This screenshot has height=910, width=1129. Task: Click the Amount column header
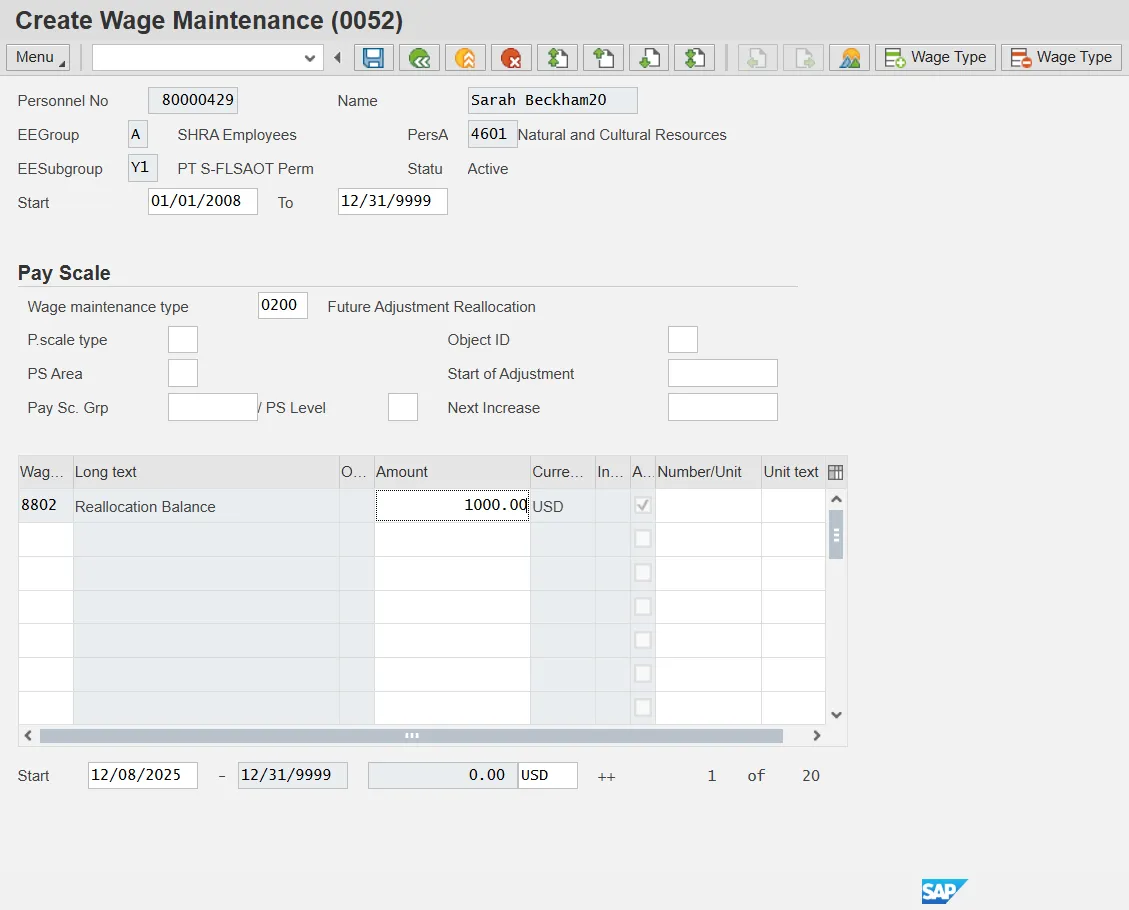pos(451,472)
